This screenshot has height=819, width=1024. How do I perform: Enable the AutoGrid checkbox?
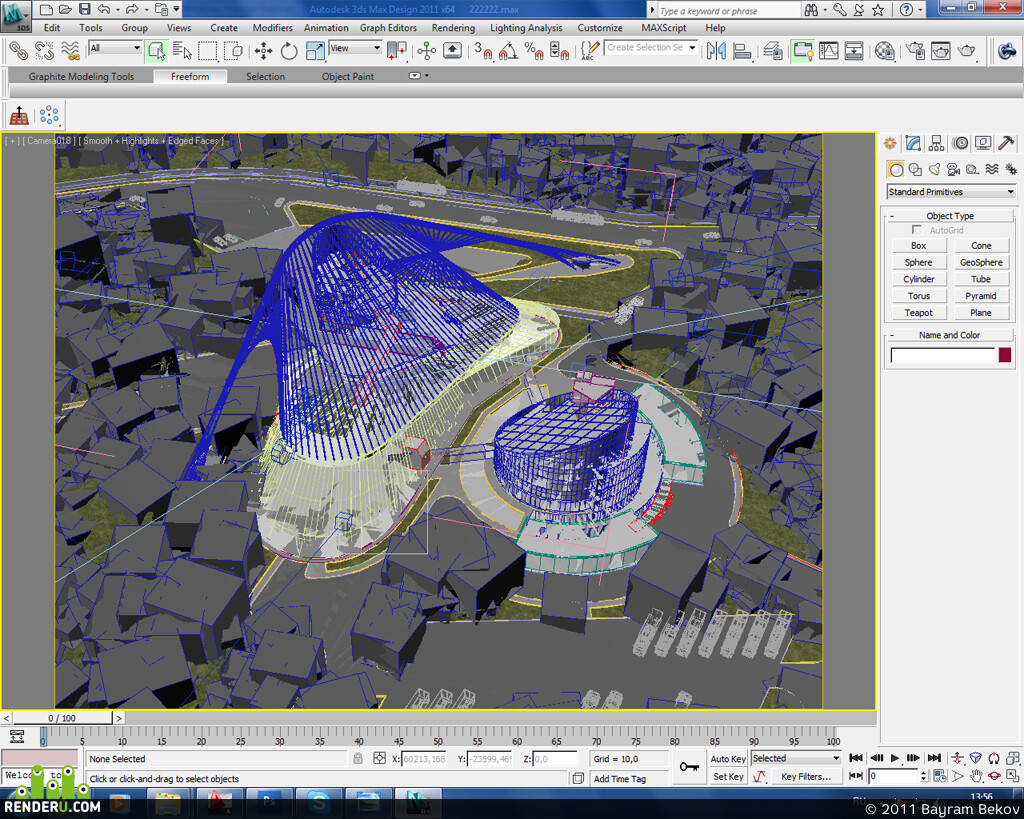pos(916,230)
